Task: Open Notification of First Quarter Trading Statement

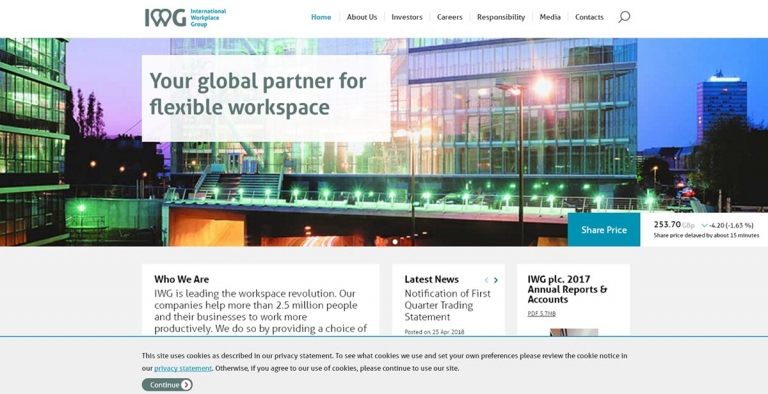Action: click(x=447, y=305)
